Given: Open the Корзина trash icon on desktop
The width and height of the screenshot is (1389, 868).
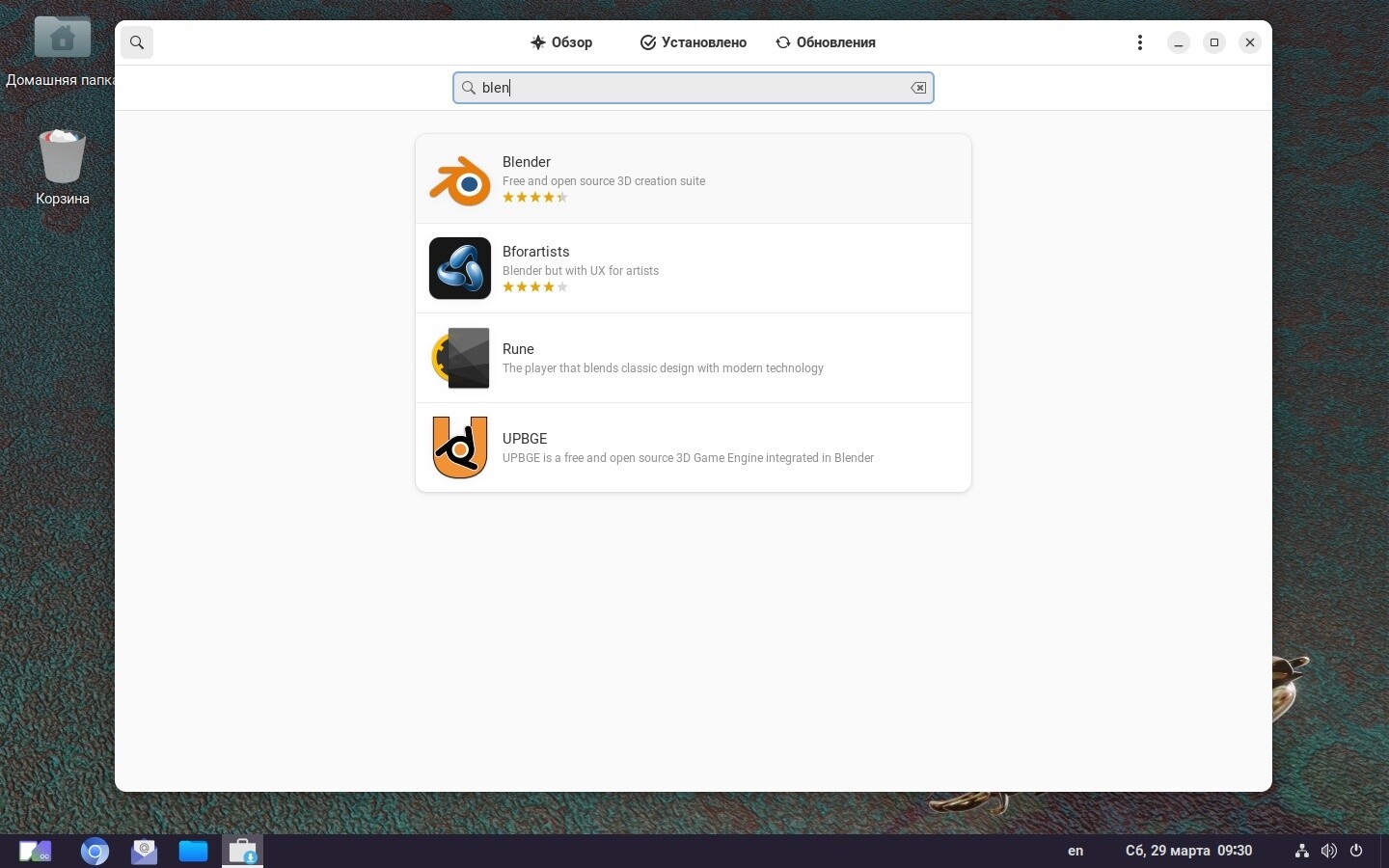Looking at the screenshot, I should 63,168.
